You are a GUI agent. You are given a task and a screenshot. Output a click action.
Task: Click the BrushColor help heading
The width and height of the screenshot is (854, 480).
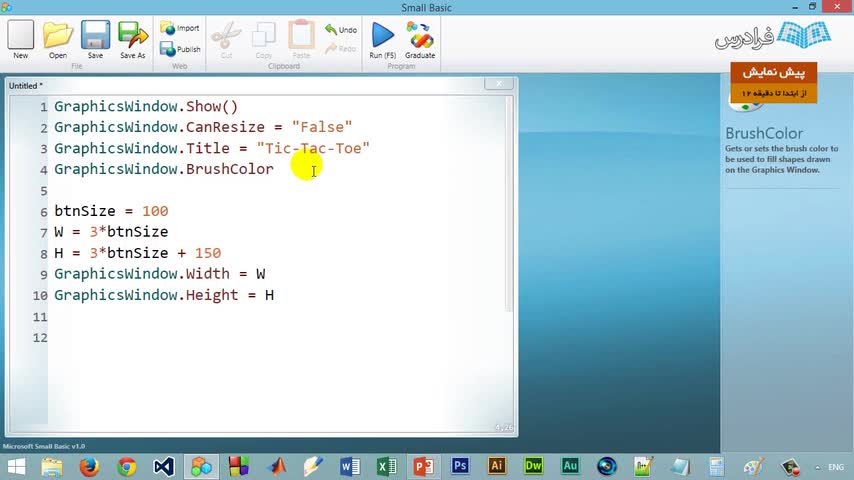click(x=764, y=133)
